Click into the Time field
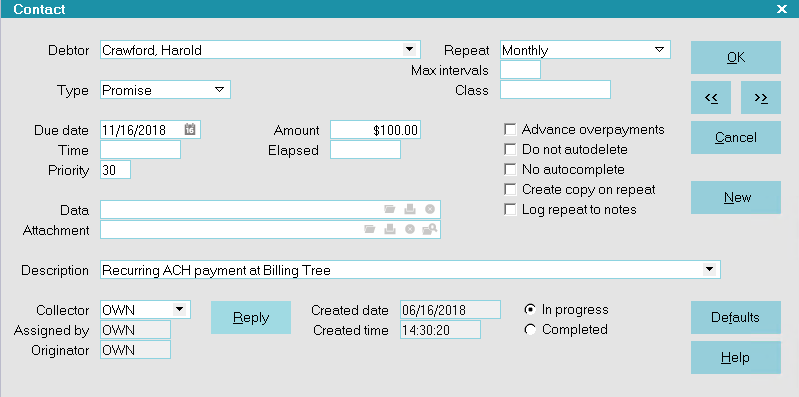Screen dimensions: 799x397 coord(141,150)
